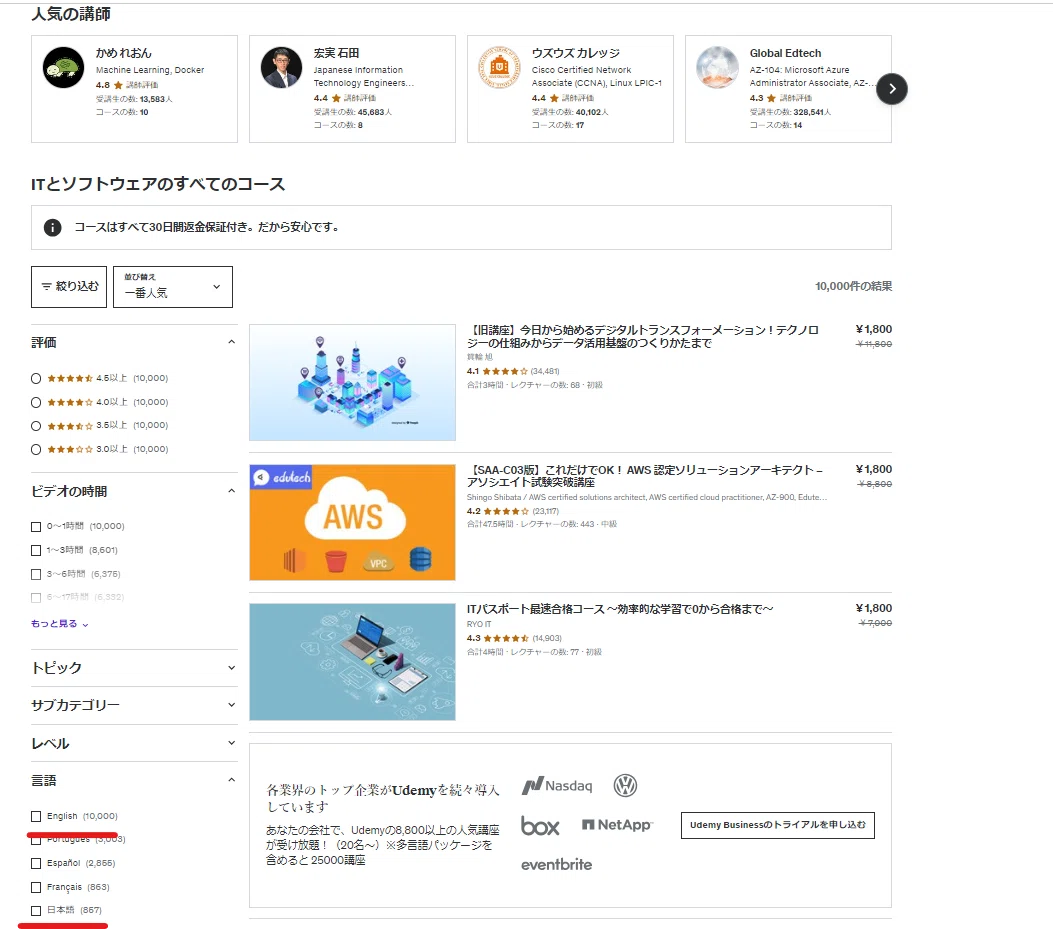Click the digital city course thumbnail
Screen dimensions: 1053x929
(x=353, y=383)
